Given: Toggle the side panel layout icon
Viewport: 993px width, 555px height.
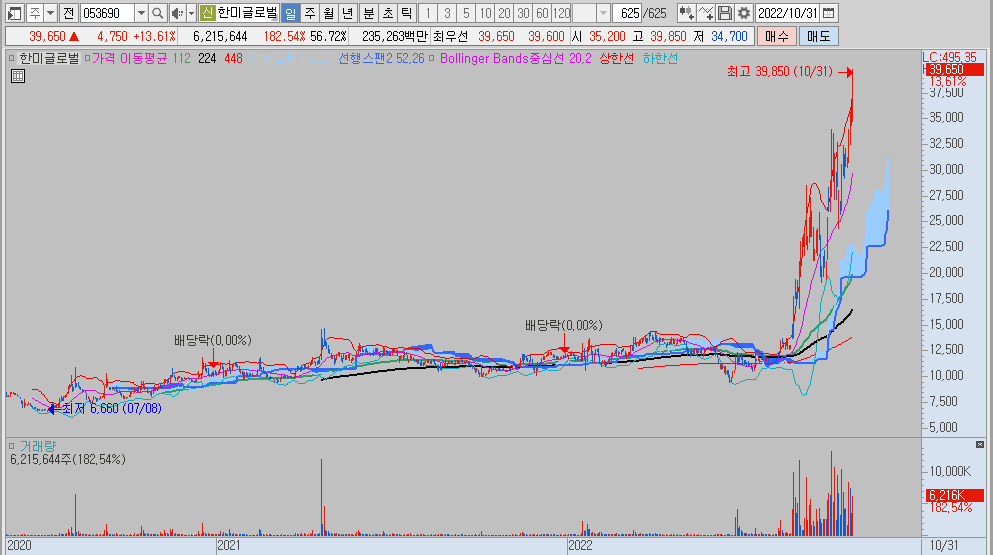Looking at the screenshot, I should coord(15,13).
